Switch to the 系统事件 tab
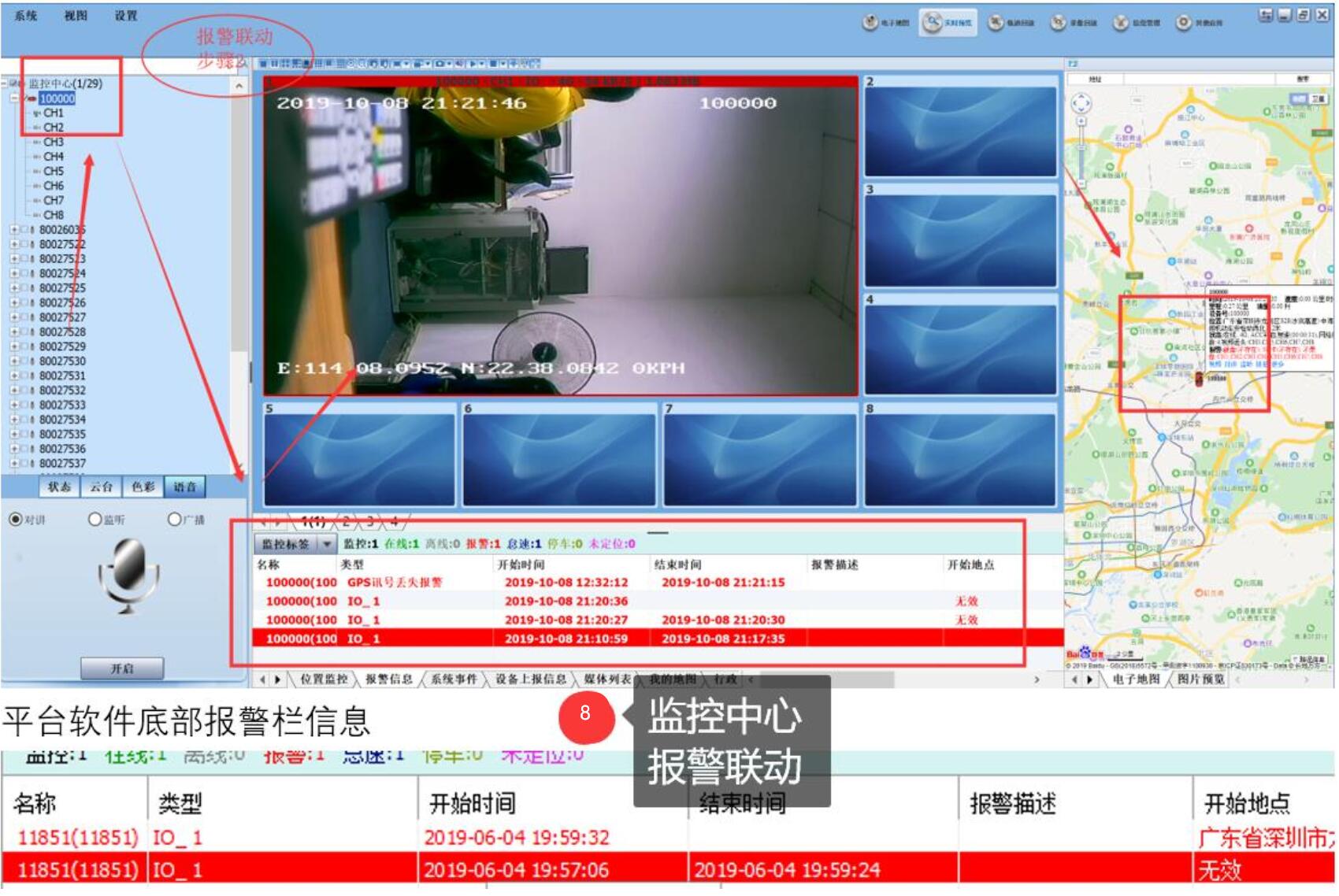Viewport: 1339px width, 896px height. coord(454,679)
